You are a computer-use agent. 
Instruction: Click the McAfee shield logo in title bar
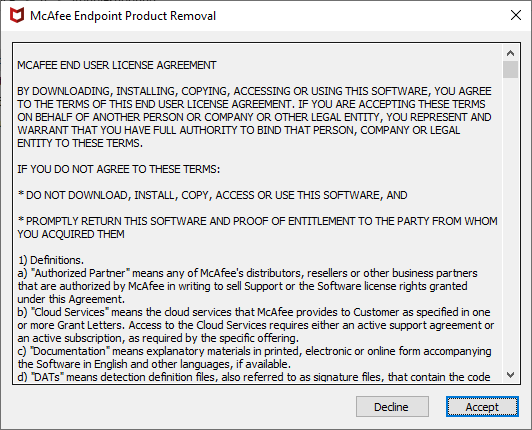click(x=17, y=16)
